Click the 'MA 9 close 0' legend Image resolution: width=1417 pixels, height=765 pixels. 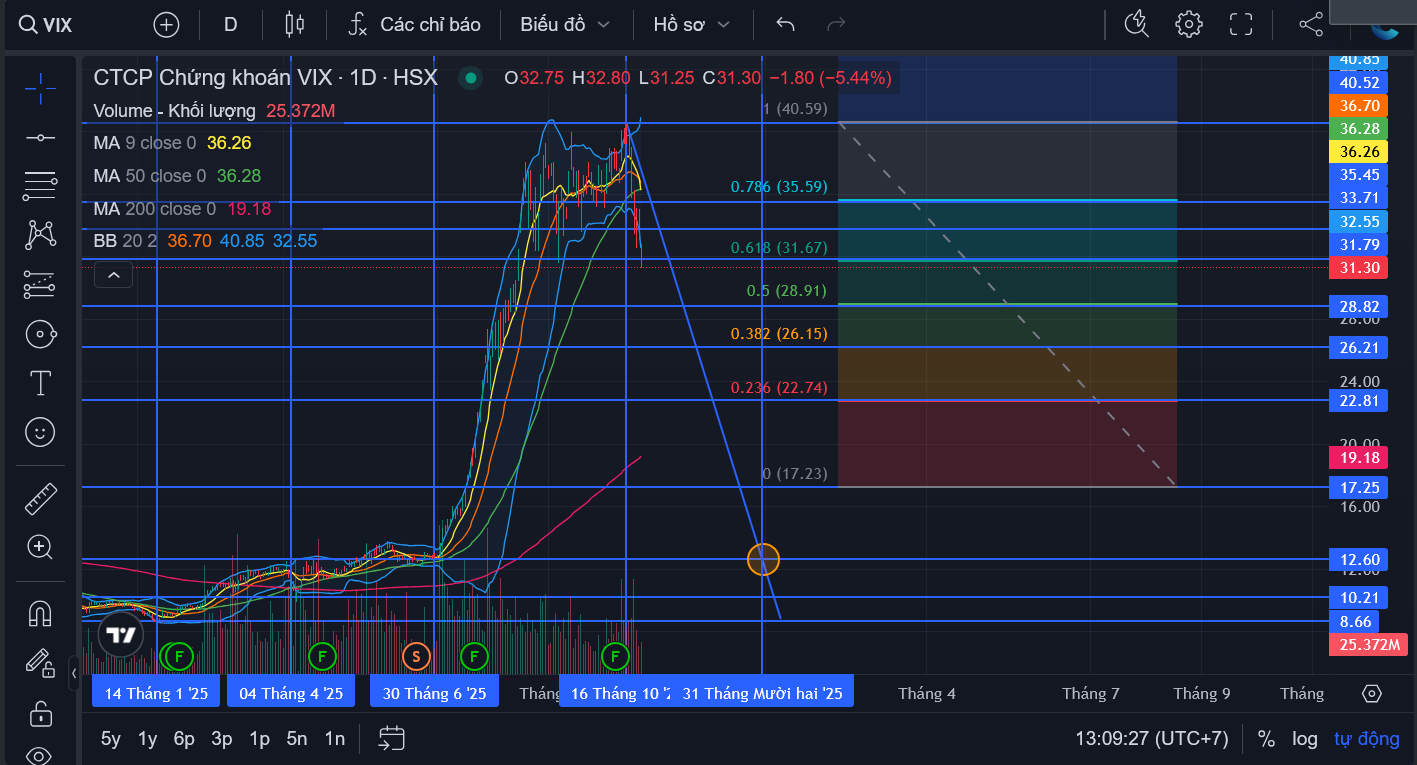(145, 143)
